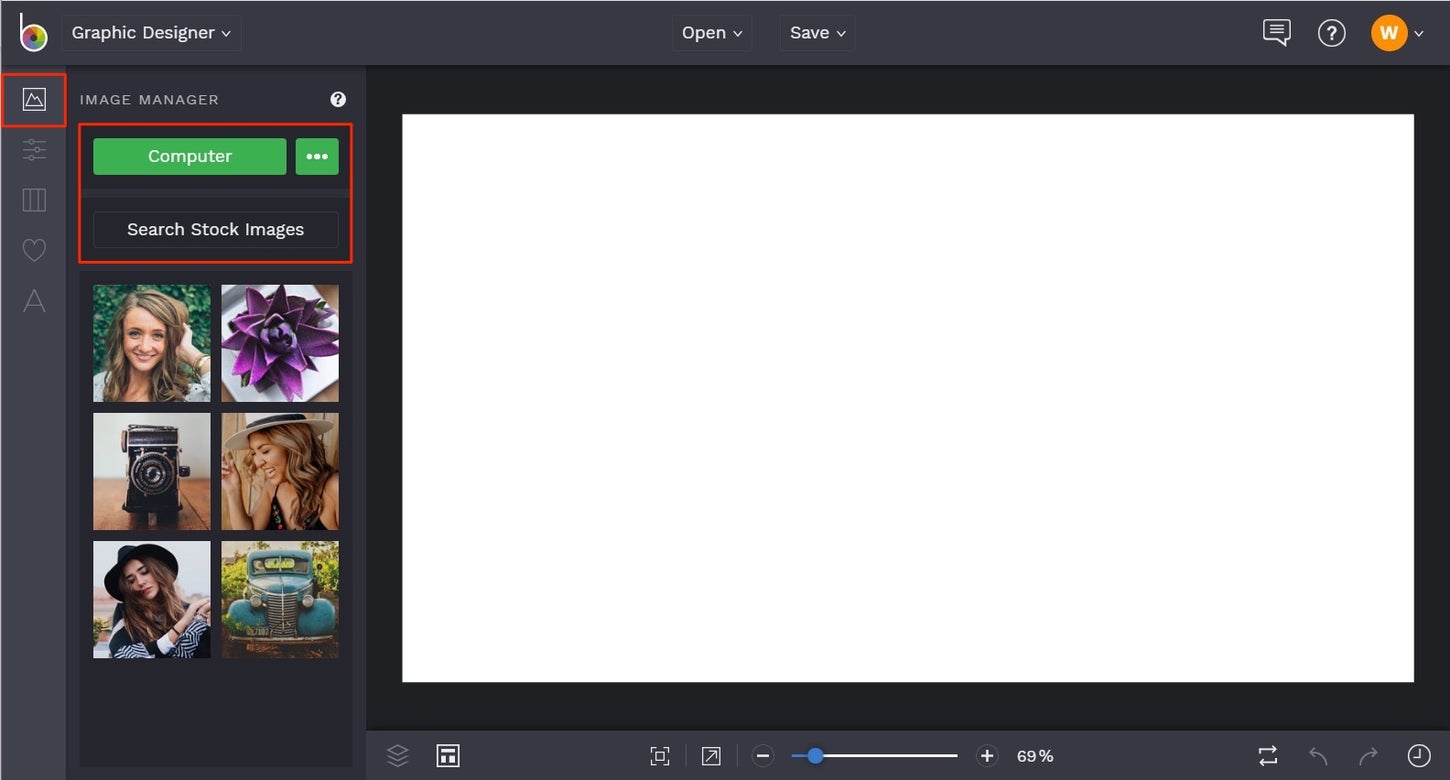Open the Text tool panel
Image resolution: width=1450 pixels, height=780 pixels.
coord(33,301)
